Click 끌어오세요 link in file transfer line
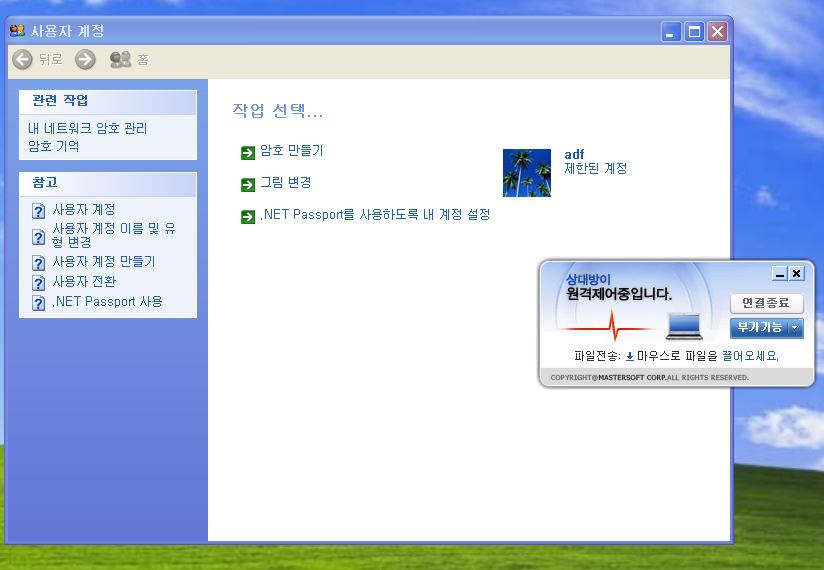The width and height of the screenshot is (824, 570). tap(750, 356)
